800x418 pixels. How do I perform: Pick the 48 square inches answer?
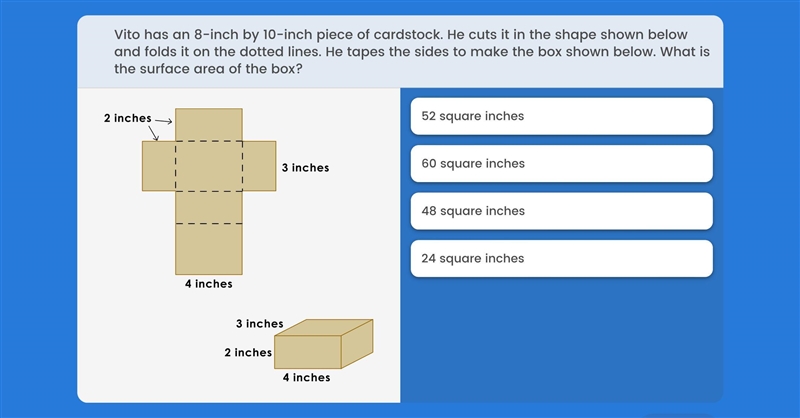[561, 211]
